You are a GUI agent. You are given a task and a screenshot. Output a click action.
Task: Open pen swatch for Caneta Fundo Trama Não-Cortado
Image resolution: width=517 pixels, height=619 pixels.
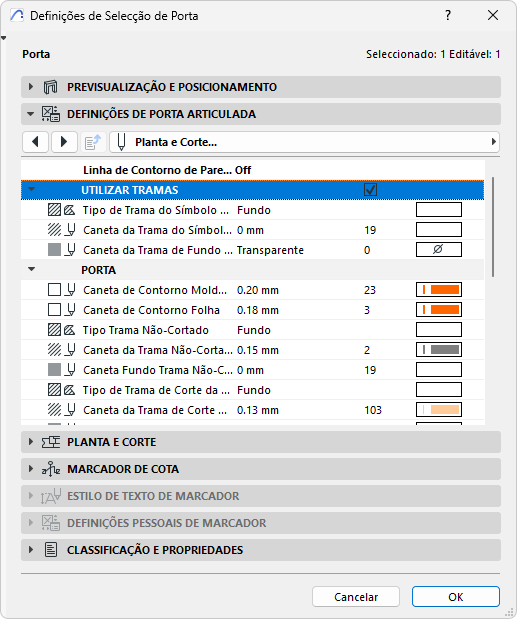439,370
